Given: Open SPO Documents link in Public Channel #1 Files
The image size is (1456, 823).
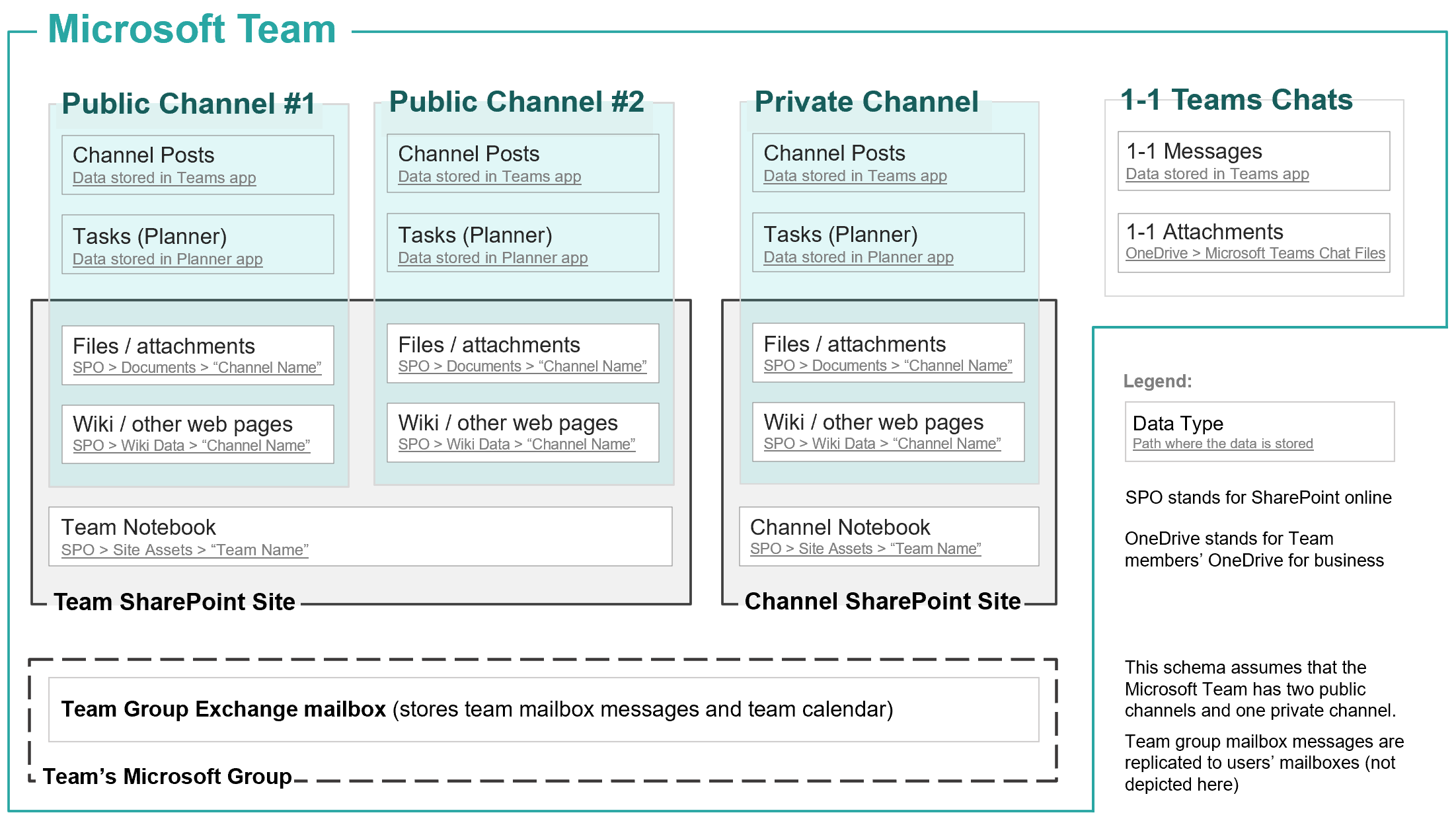Looking at the screenshot, I should (x=196, y=368).
